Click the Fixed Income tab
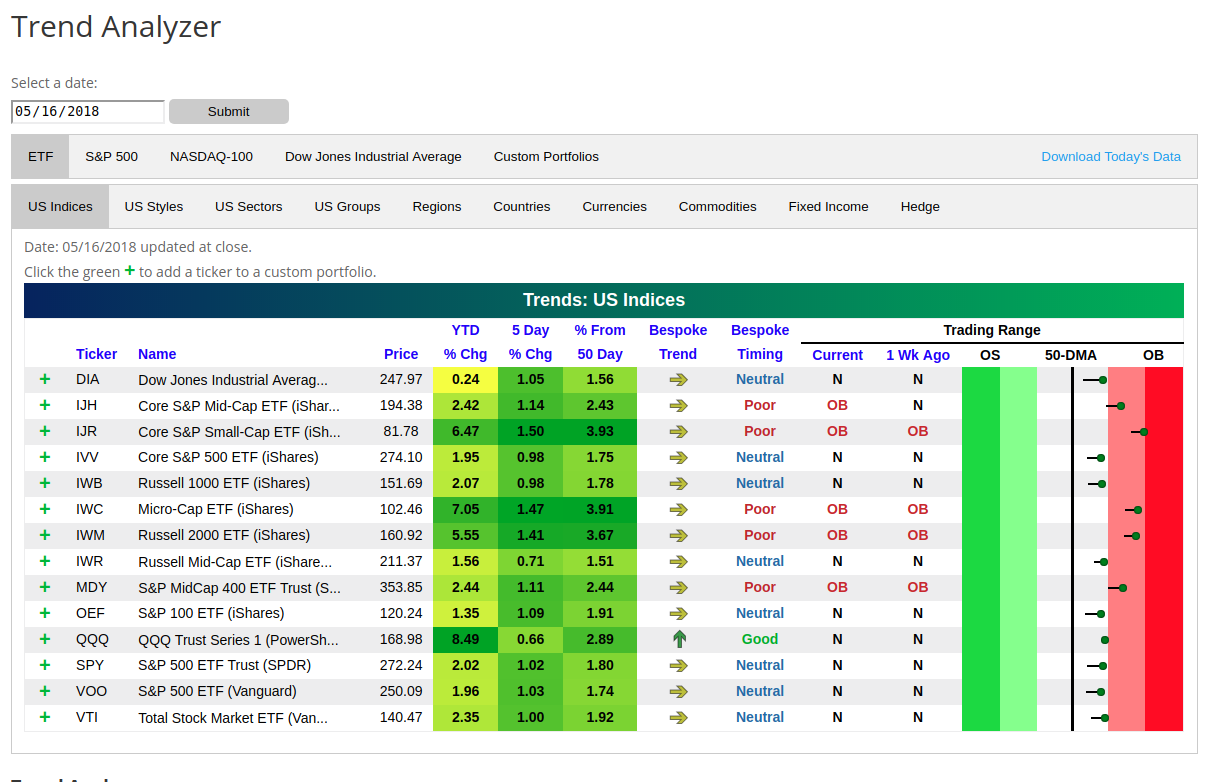The image size is (1206, 782). point(828,207)
